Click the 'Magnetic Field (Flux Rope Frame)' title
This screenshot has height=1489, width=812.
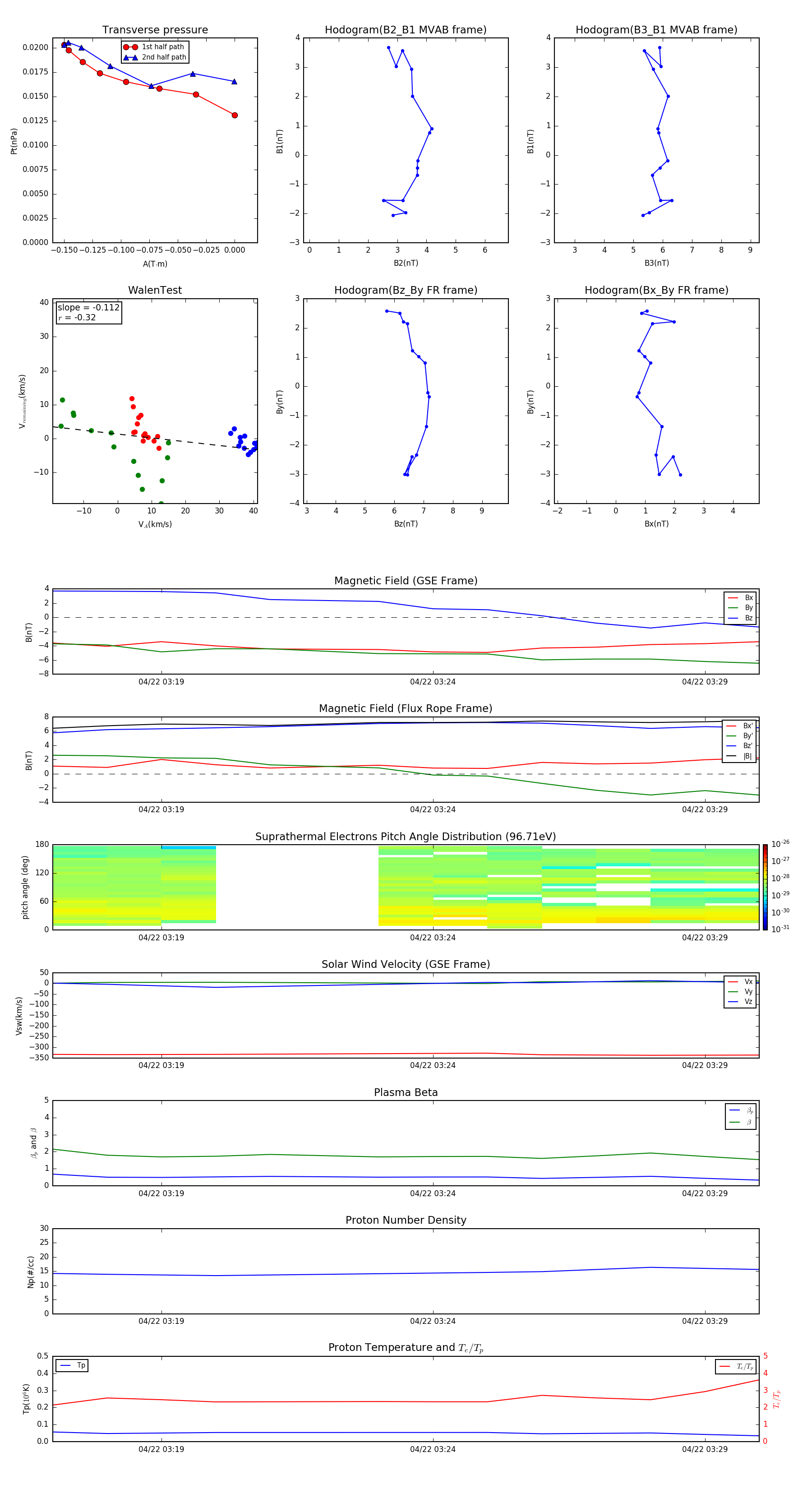[x=406, y=709]
